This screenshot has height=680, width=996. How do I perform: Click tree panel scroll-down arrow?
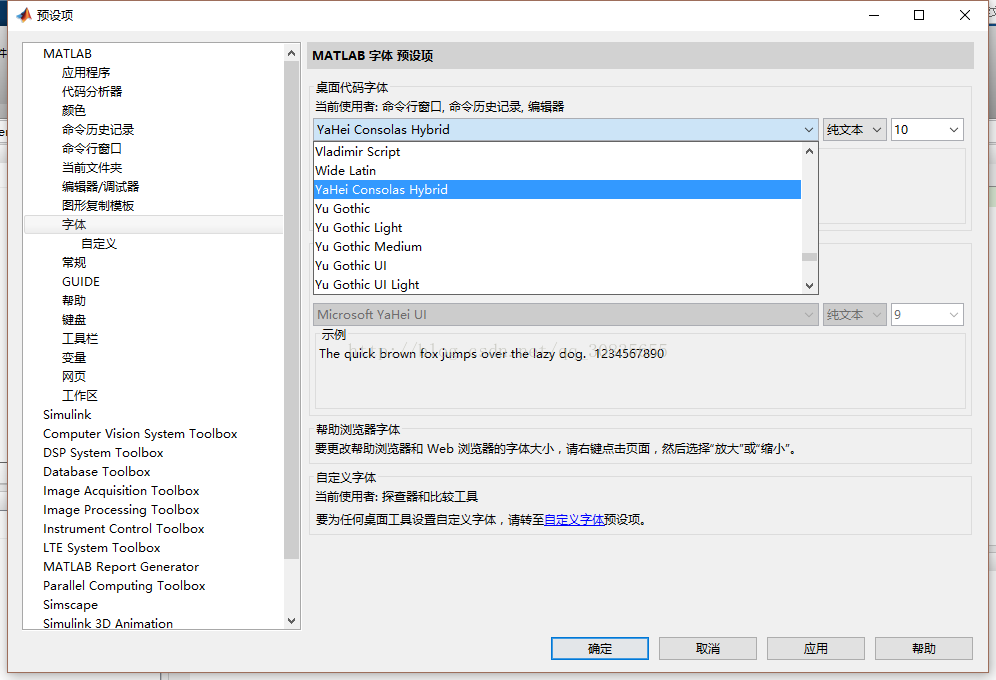(x=292, y=621)
